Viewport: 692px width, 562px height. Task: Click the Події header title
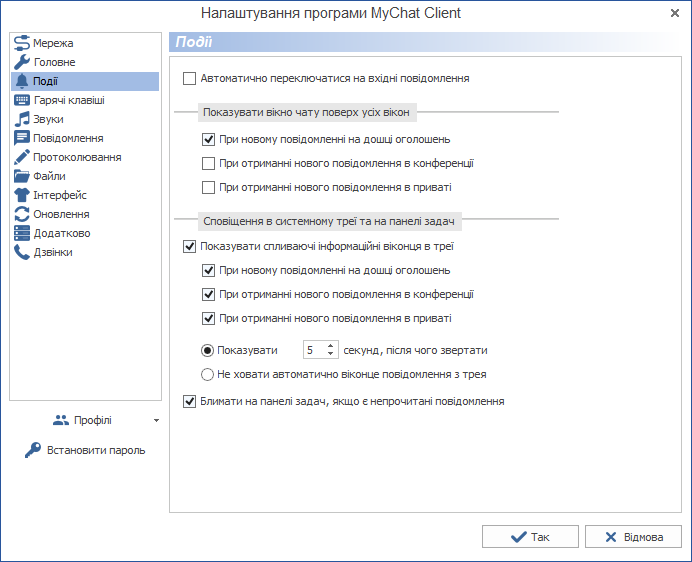click(194, 42)
